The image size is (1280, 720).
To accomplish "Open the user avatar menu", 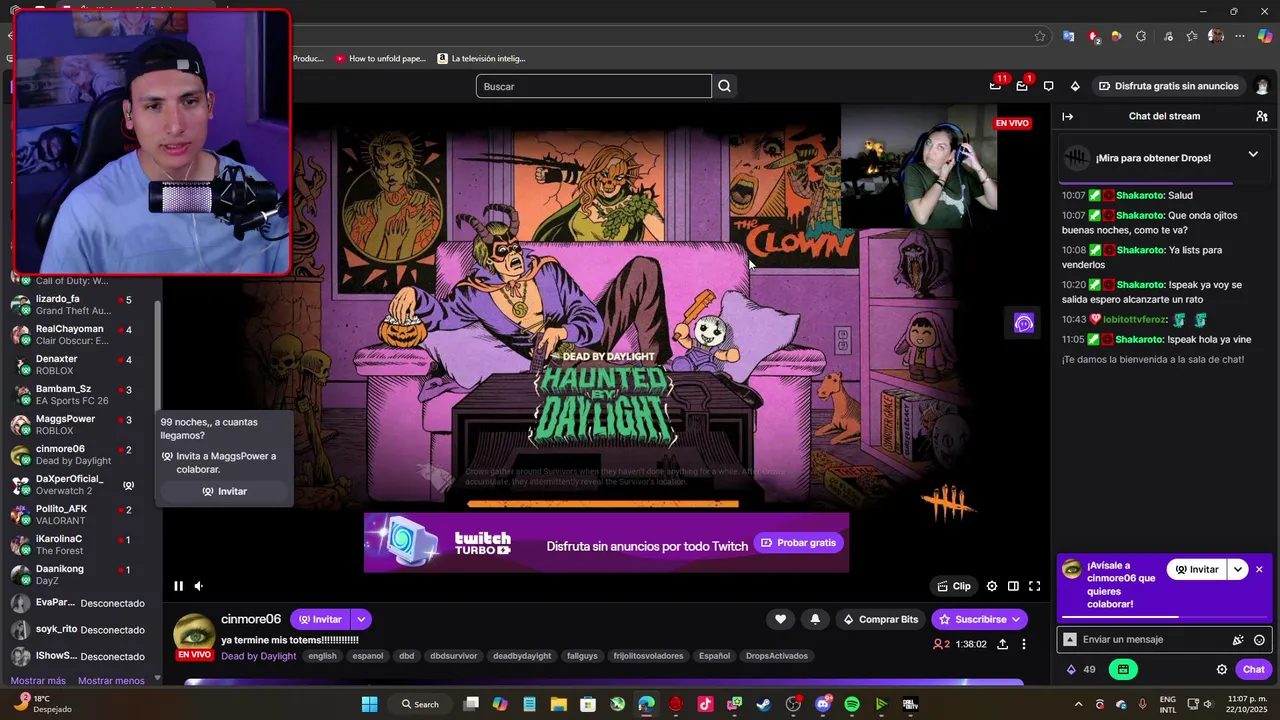I will tap(1262, 86).
